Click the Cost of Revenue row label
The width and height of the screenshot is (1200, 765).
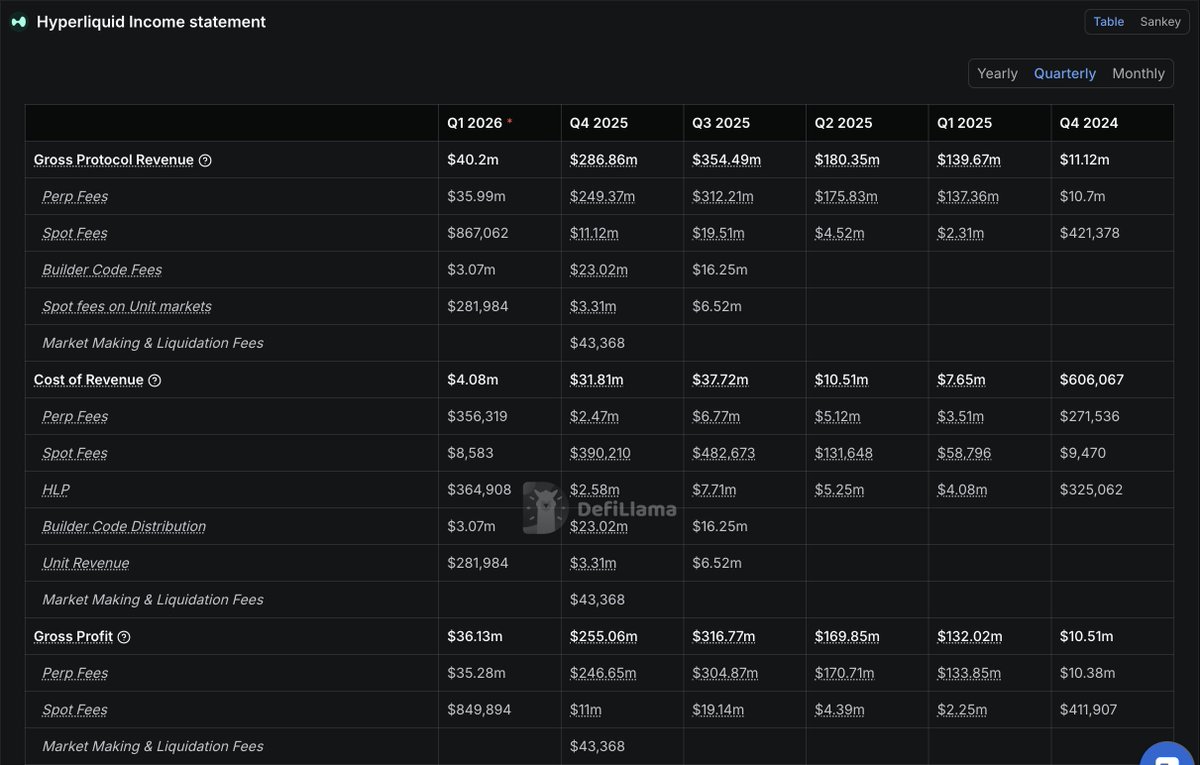pyautogui.click(x=89, y=380)
